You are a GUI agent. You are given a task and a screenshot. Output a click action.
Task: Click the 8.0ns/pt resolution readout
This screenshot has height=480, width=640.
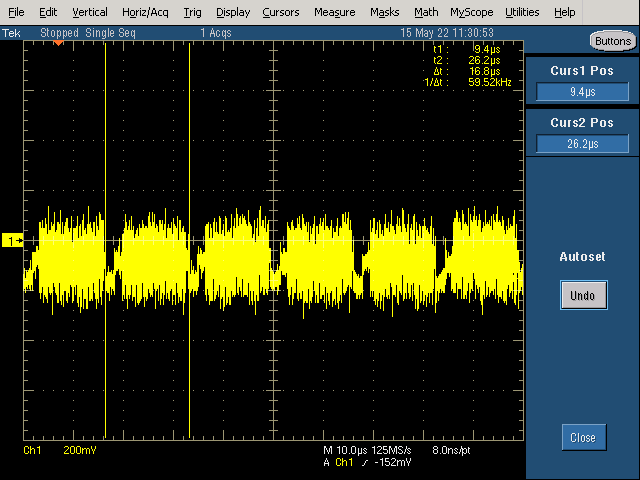(451, 450)
